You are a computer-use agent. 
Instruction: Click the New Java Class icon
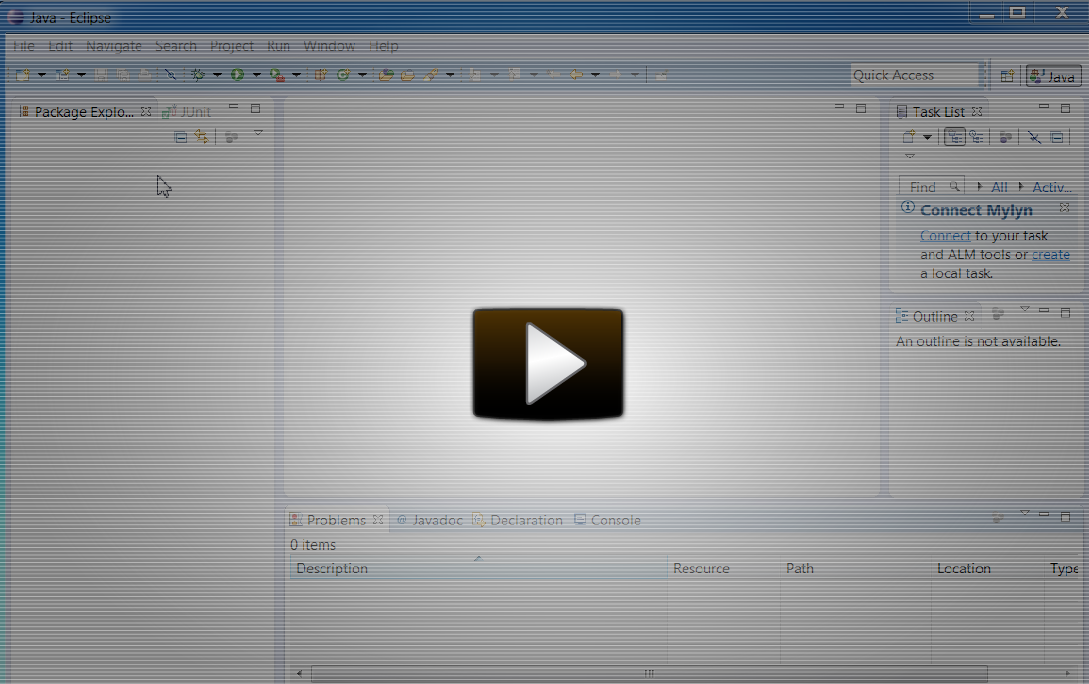coord(343,75)
